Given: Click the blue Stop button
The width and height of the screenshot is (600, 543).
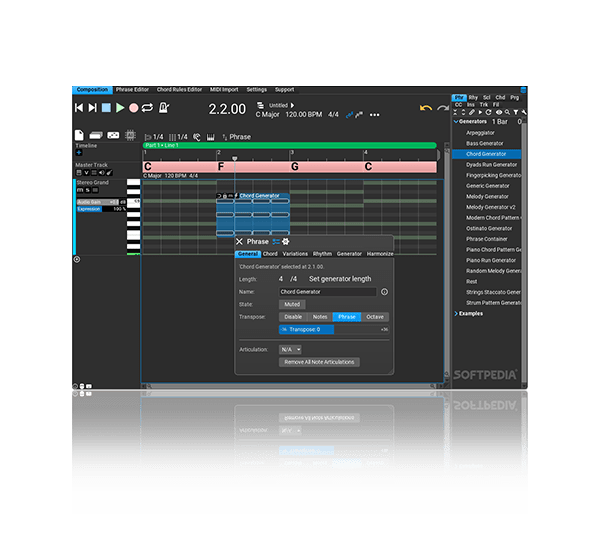Looking at the screenshot, I should (106, 108).
